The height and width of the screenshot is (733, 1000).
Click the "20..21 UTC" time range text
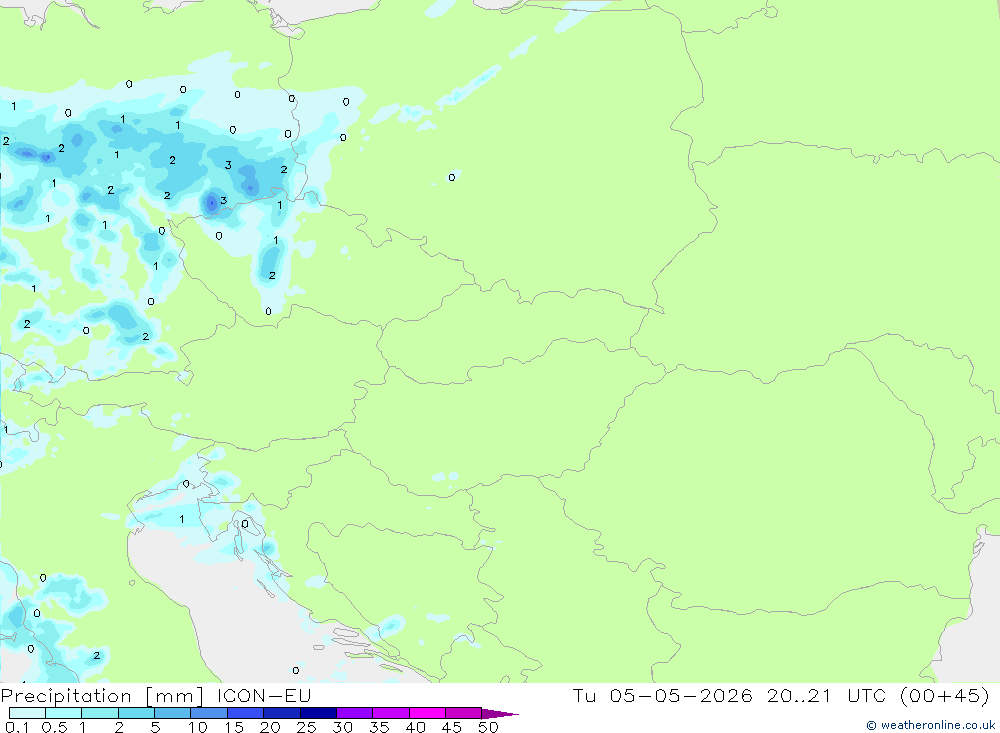(x=827, y=695)
